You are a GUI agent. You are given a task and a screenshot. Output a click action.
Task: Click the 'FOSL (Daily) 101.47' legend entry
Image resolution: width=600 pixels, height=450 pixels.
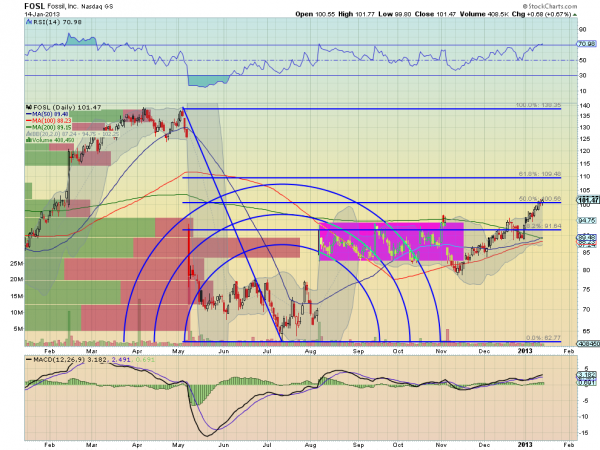point(67,108)
